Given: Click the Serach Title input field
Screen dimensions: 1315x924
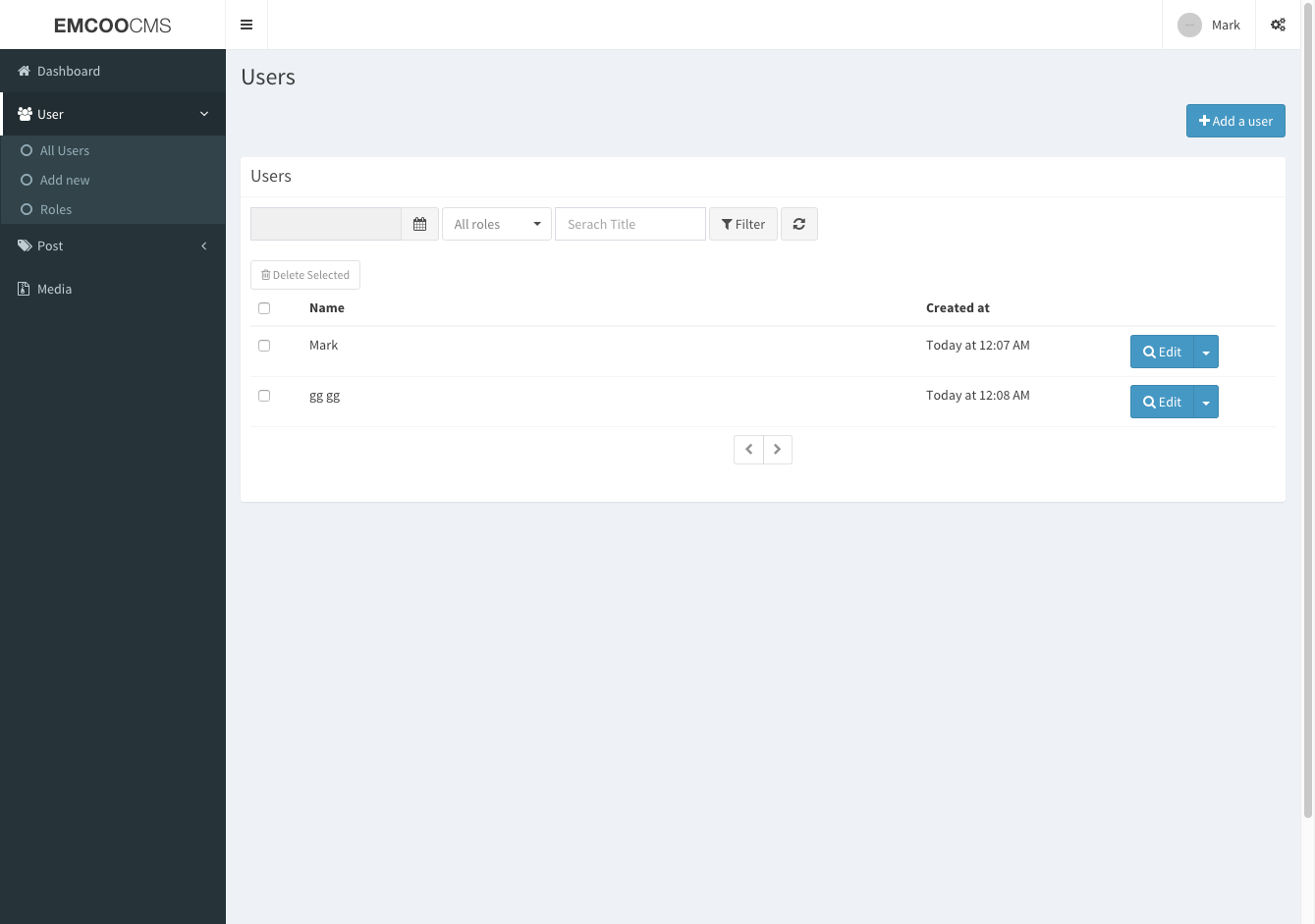Looking at the screenshot, I should click(x=630, y=224).
